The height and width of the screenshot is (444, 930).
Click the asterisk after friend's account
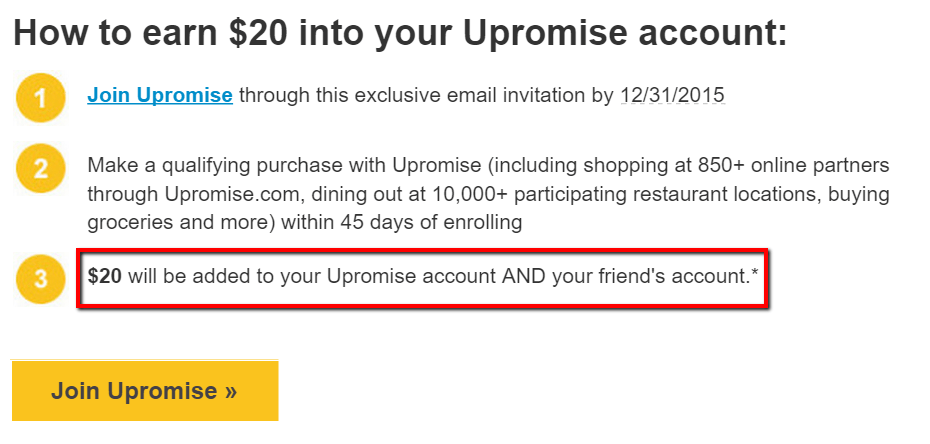click(754, 273)
